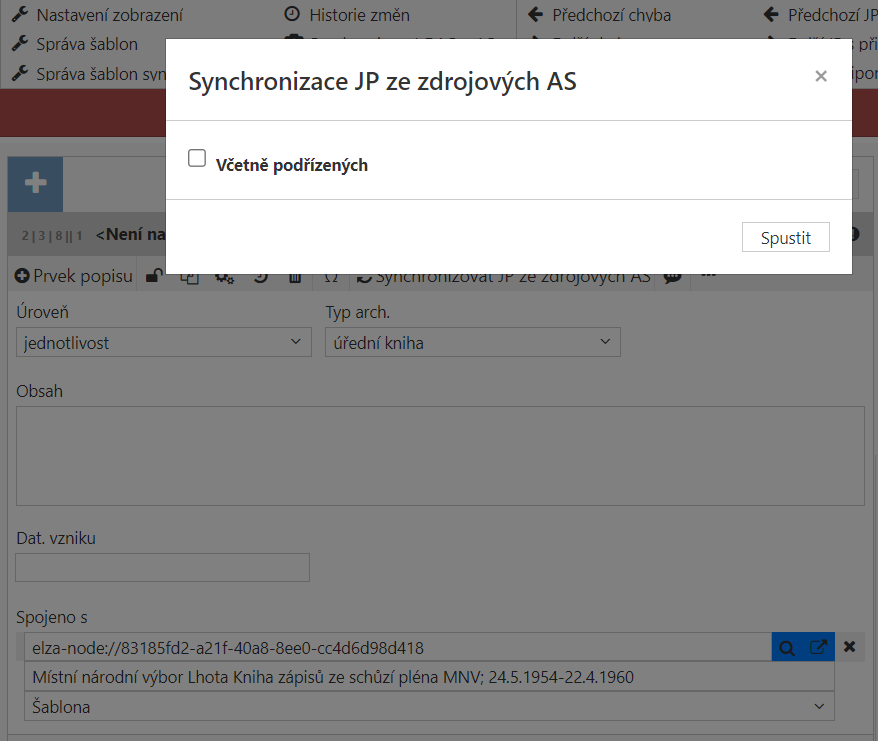878x741 pixels.
Task: Click the undo history arrow icon
Action: click(260, 275)
